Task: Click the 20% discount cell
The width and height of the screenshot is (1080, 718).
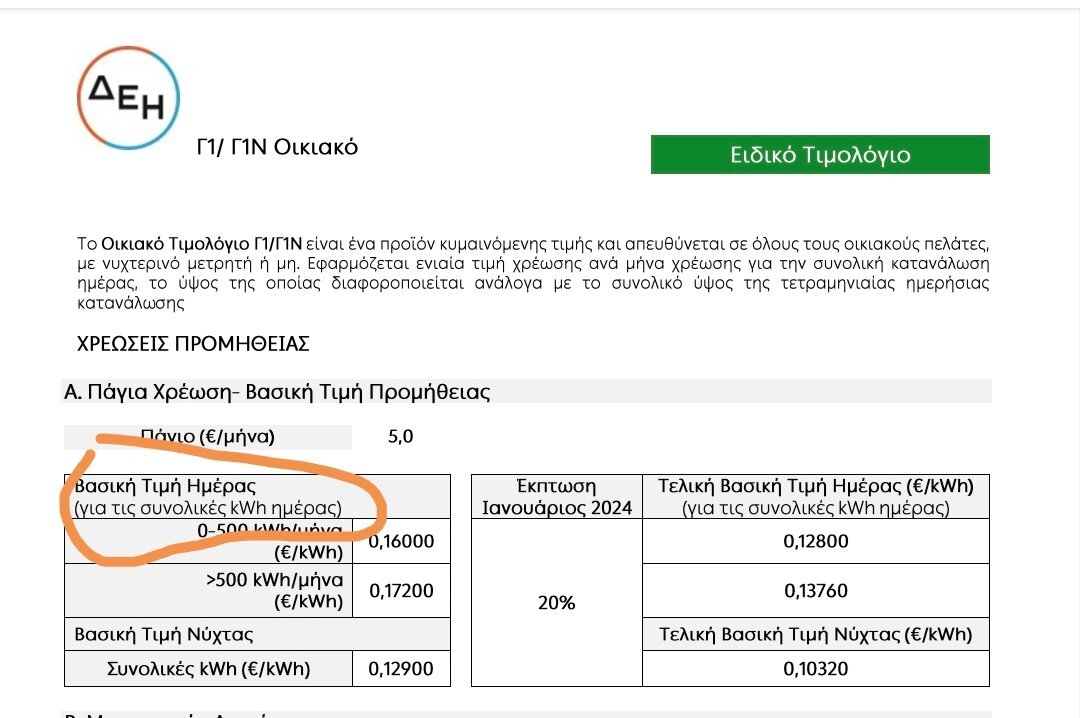Action: 557,603
